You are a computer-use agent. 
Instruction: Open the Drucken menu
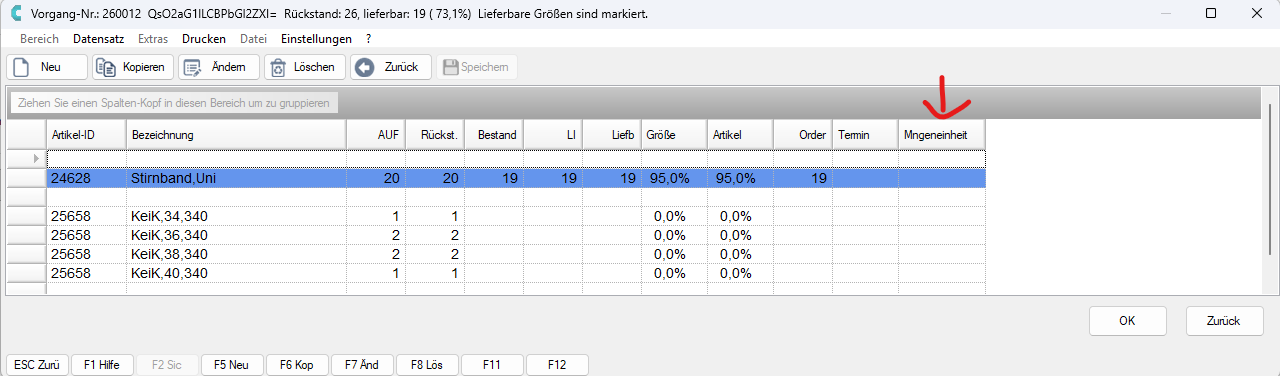click(x=204, y=39)
